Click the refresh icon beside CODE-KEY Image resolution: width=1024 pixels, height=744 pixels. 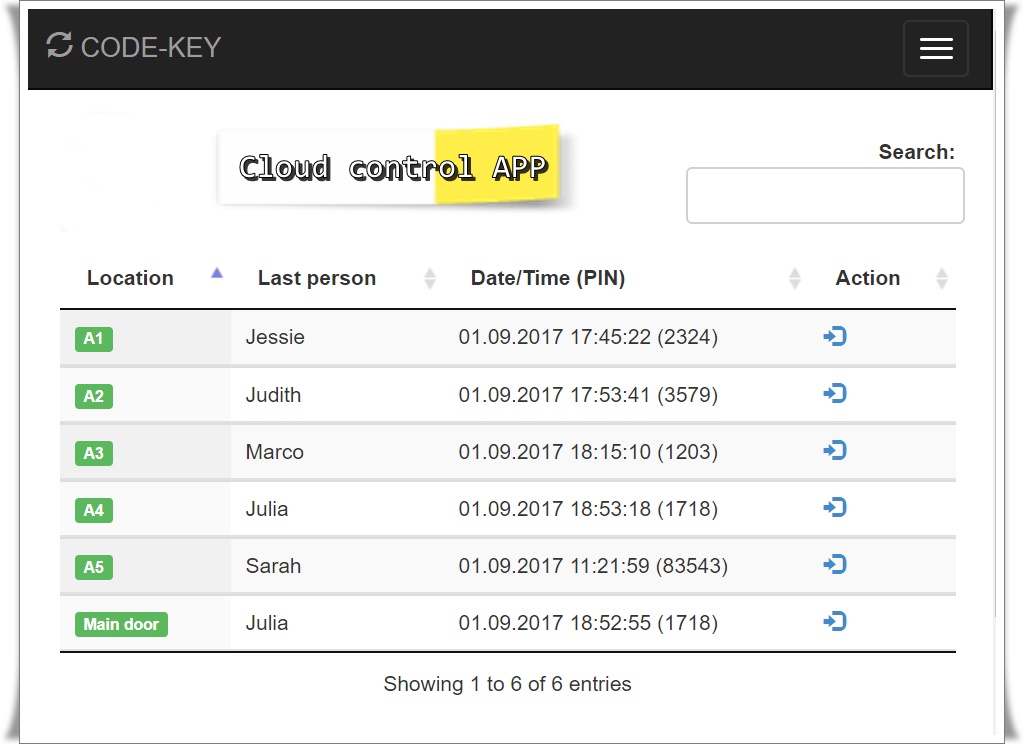pos(60,45)
